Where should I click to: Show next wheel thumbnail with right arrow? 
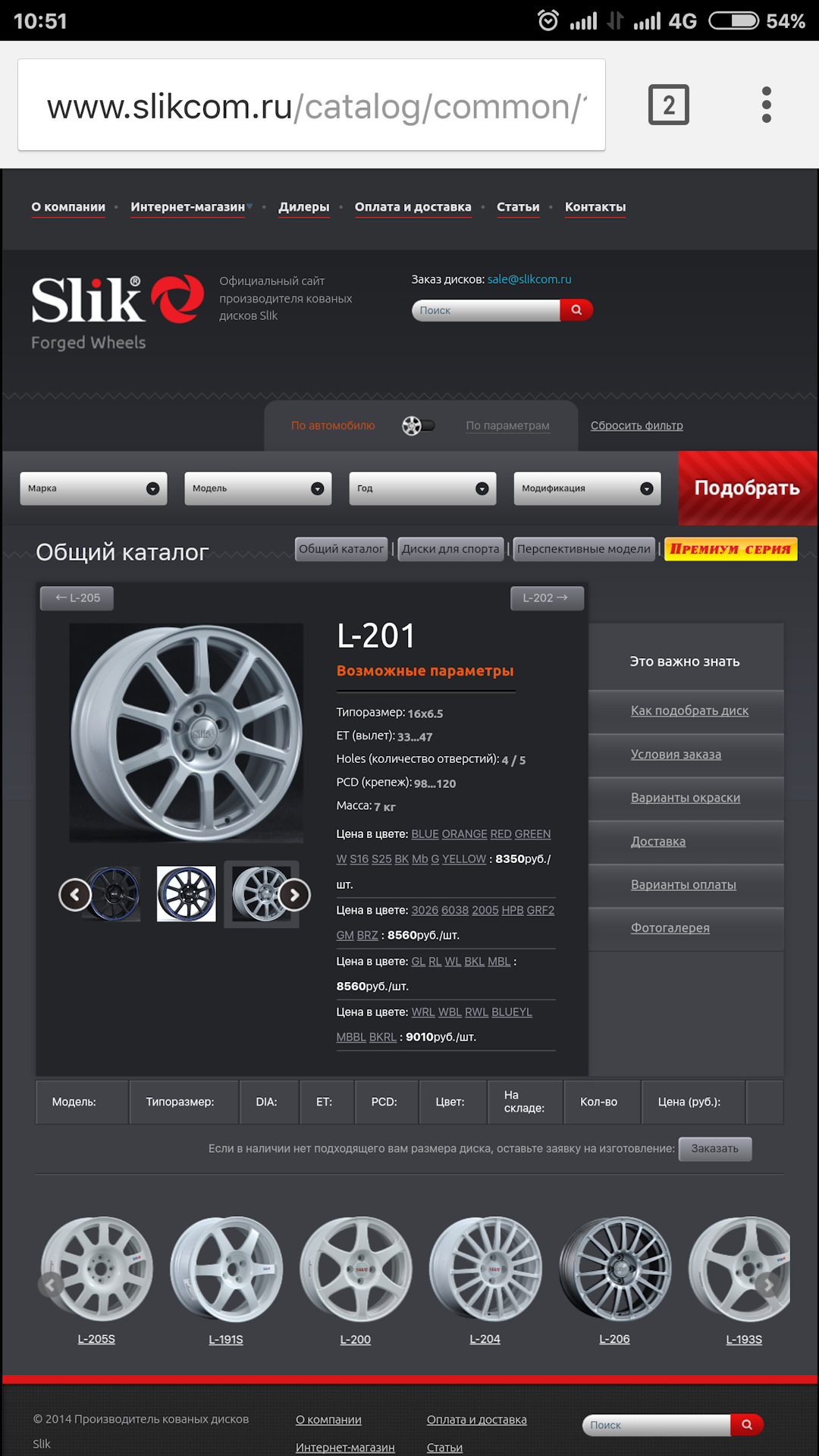294,896
